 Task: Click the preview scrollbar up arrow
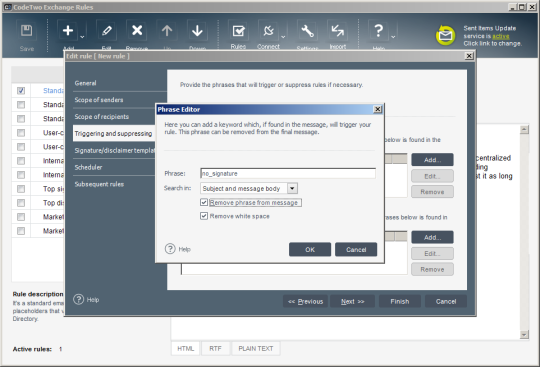pyautogui.click(x=524, y=129)
